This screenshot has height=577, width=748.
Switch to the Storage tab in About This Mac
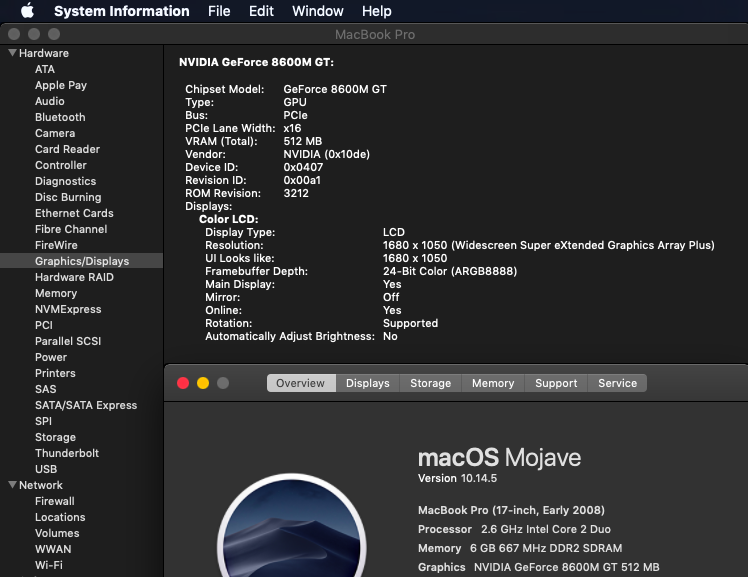click(430, 383)
